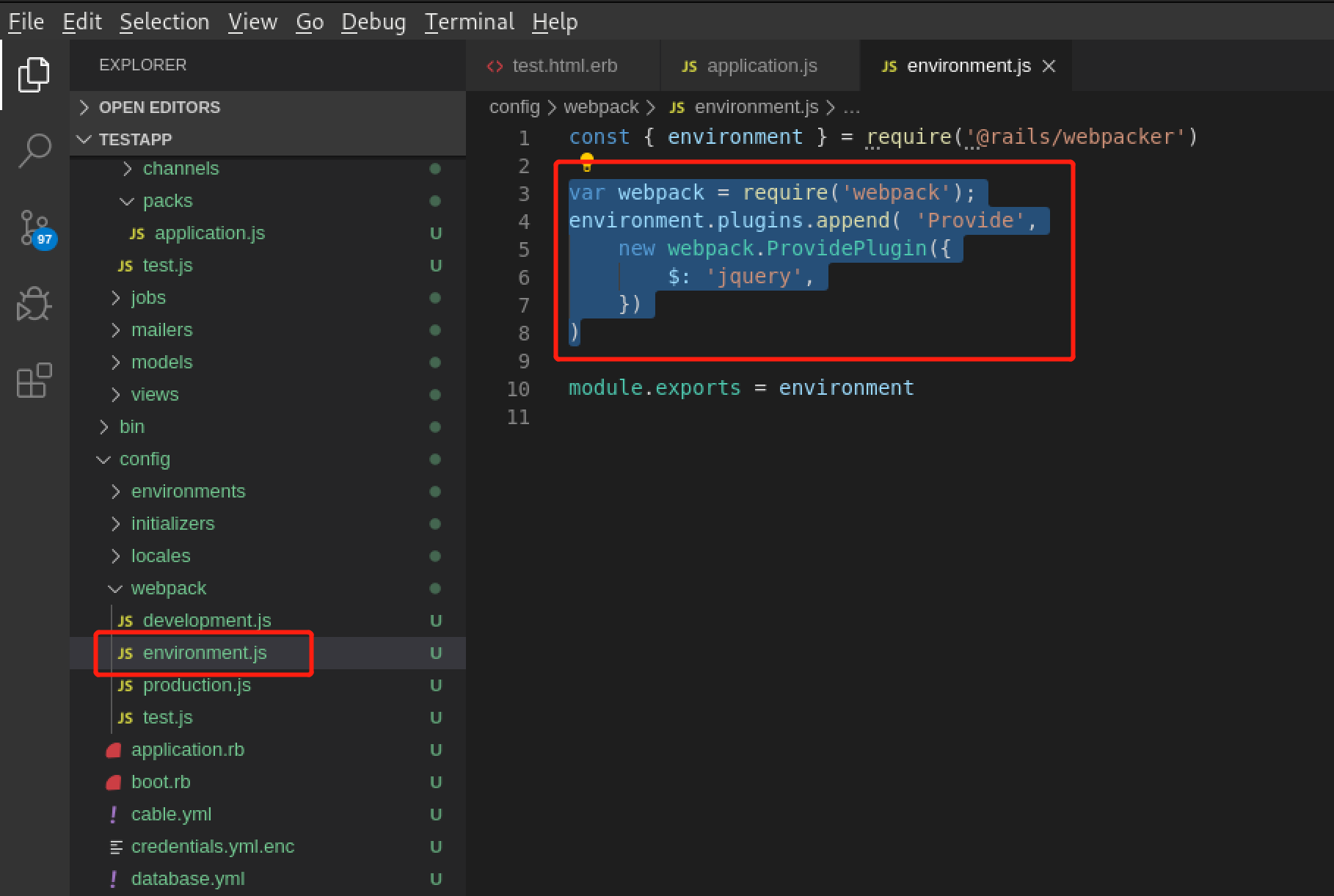Collapse the webpack folder in explorer
Viewport: 1334px width, 896px height.
click(x=168, y=588)
